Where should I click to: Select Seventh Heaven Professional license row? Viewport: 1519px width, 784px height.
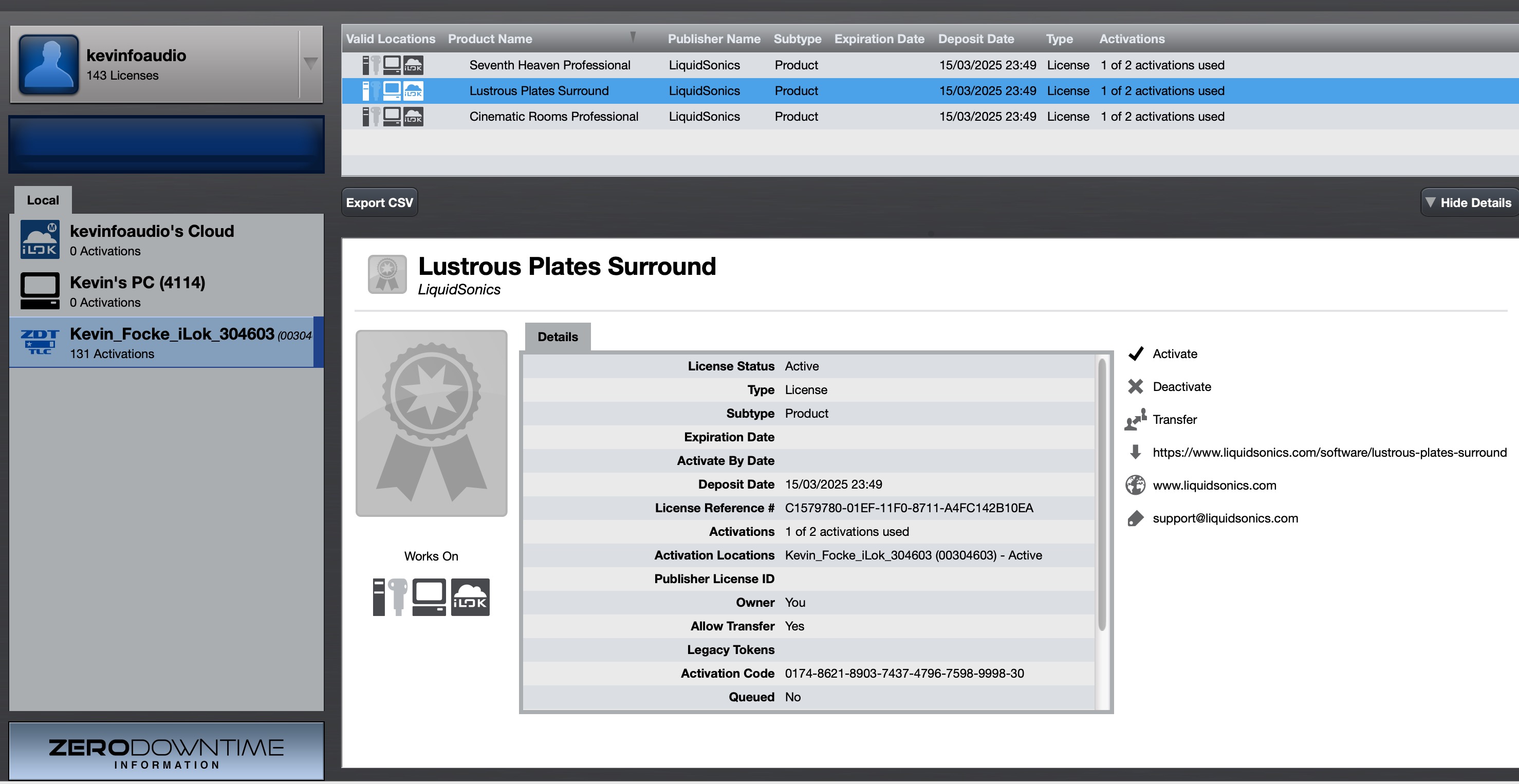coord(930,65)
